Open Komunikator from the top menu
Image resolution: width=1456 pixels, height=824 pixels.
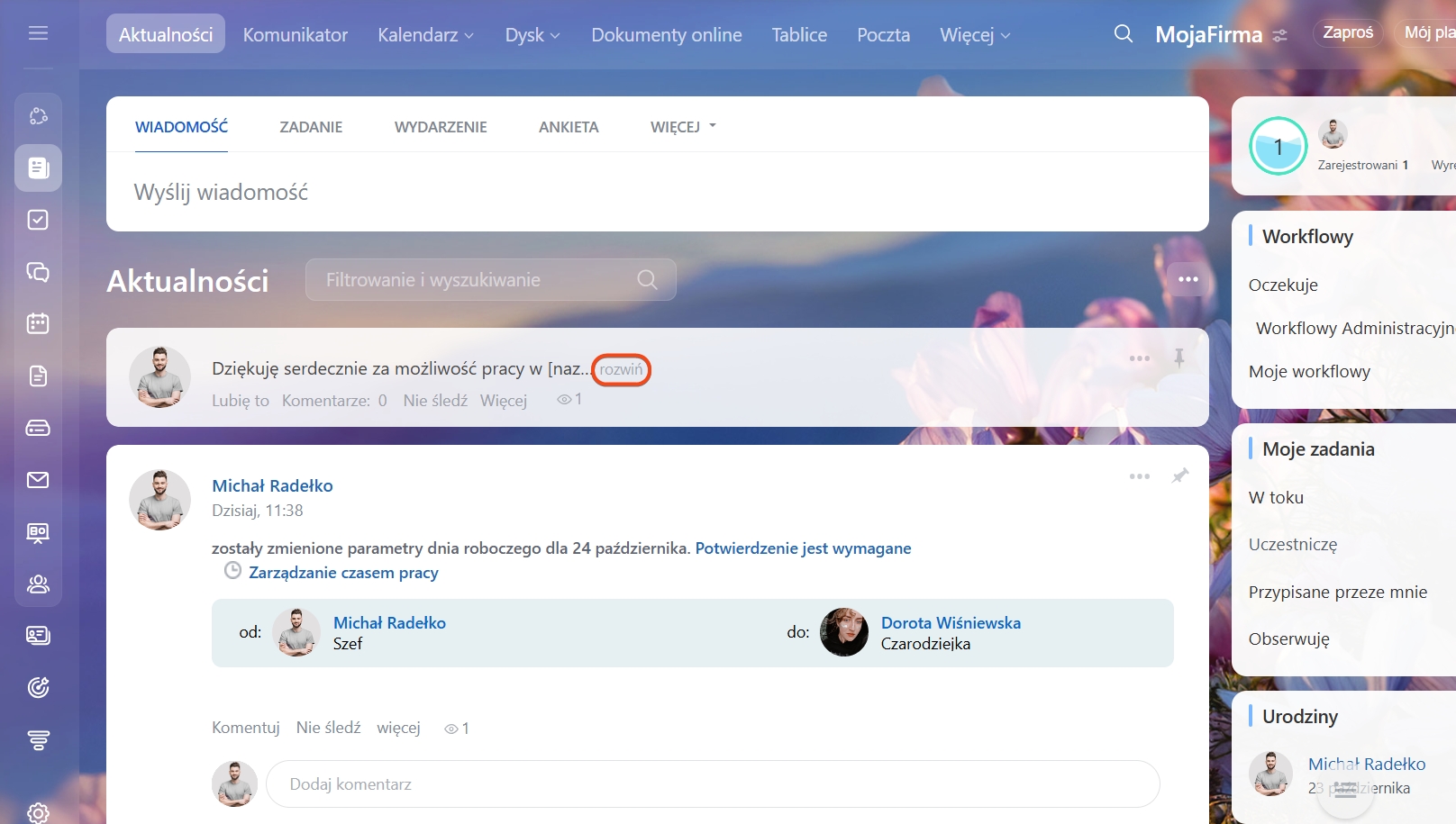pos(295,35)
